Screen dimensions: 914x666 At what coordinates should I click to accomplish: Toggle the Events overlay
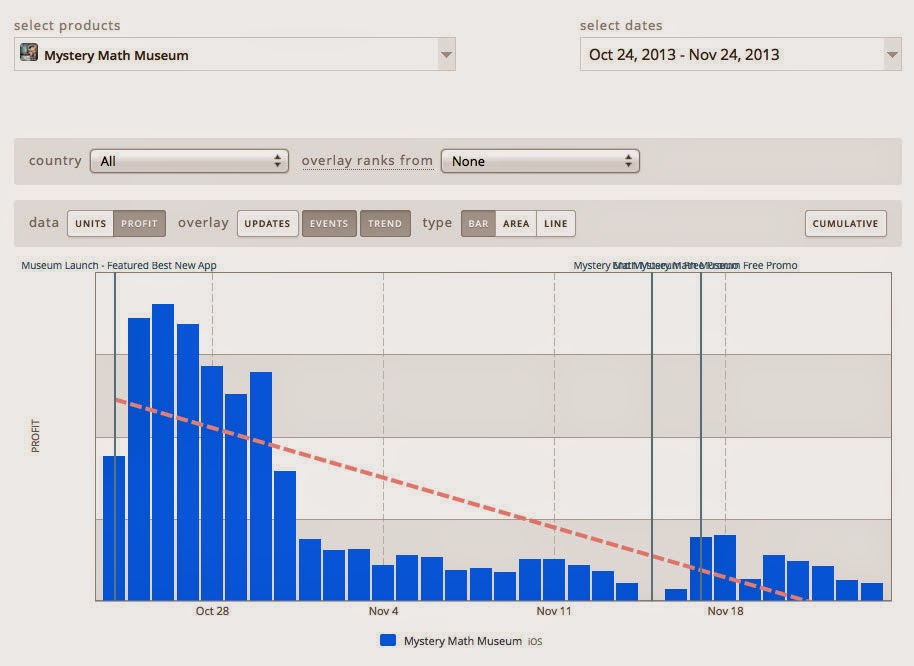coord(329,224)
